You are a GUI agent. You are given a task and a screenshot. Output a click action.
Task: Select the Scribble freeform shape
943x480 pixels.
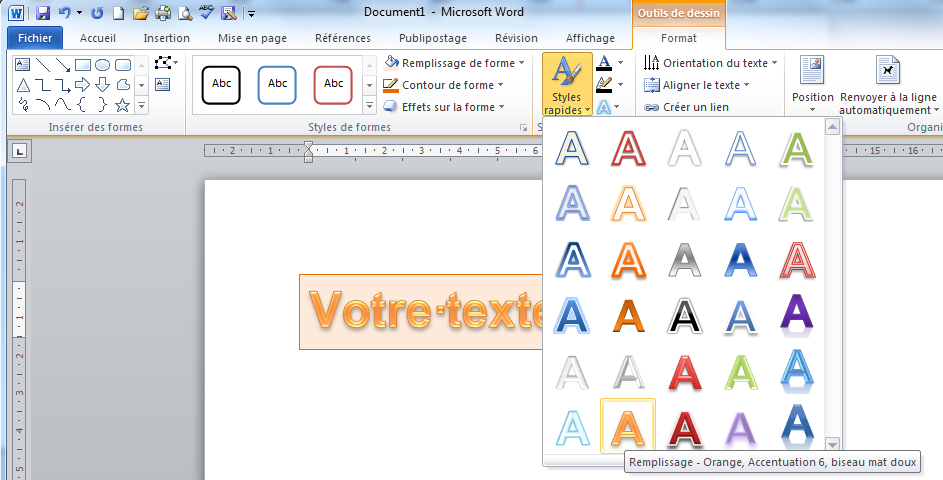pos(22,105)
